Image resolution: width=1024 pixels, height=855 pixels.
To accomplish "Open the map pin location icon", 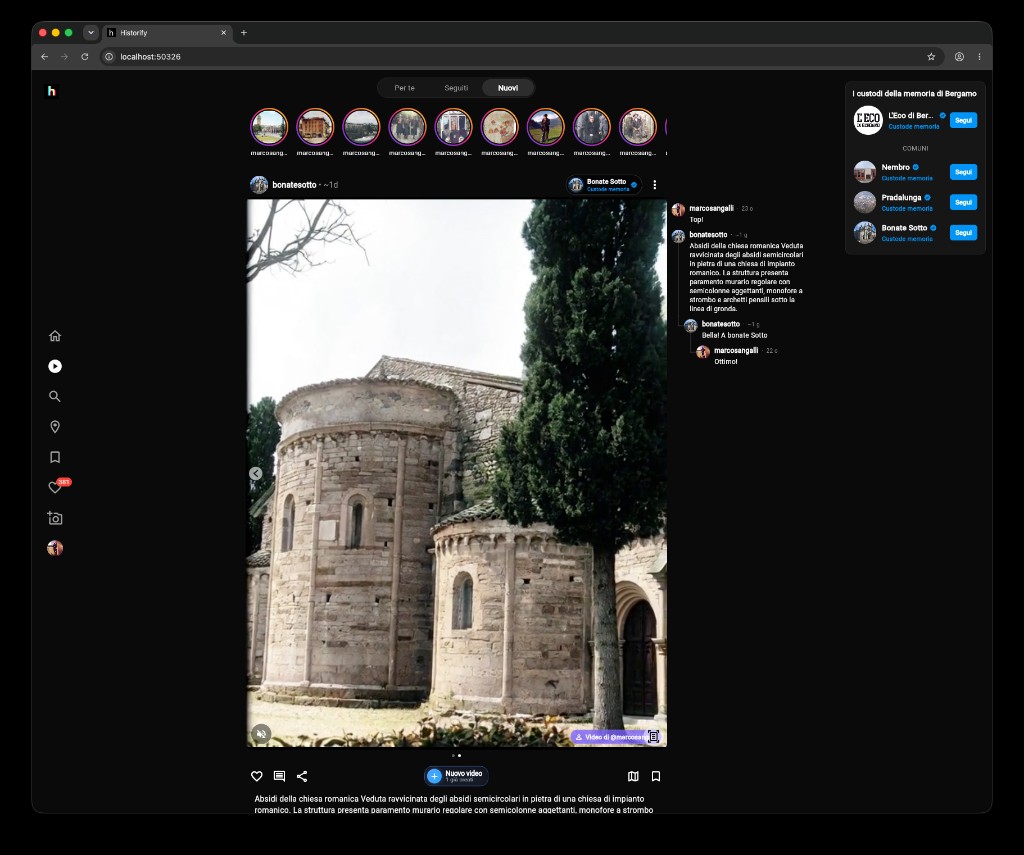I will point(55,427).
